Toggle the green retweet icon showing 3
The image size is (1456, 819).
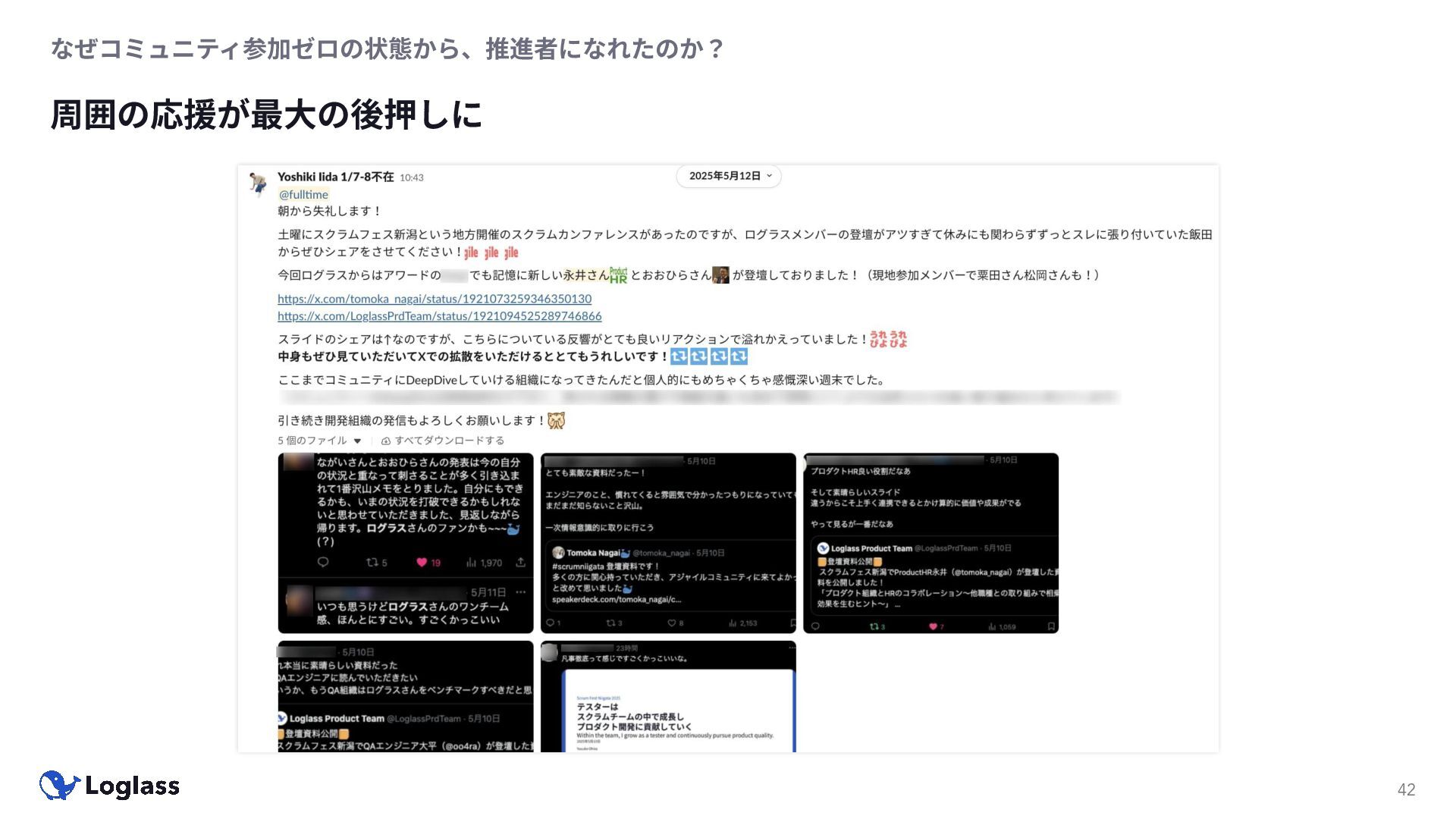[x=874, y=626]
